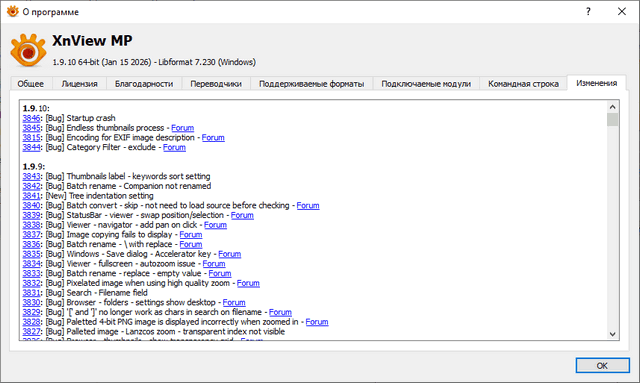Click the XnView MP logo icon
Viewport: 640px width, 383px height.
tap(28, 51)
